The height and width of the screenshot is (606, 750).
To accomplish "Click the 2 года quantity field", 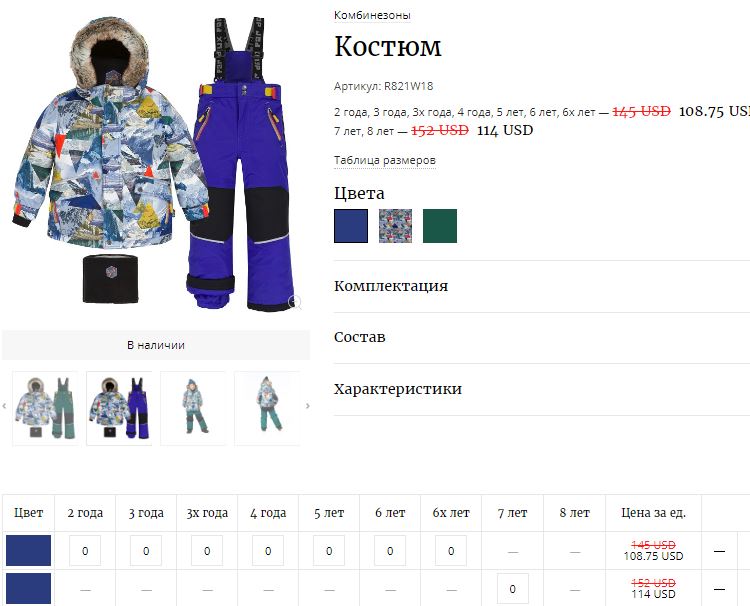I will point(85,551).
